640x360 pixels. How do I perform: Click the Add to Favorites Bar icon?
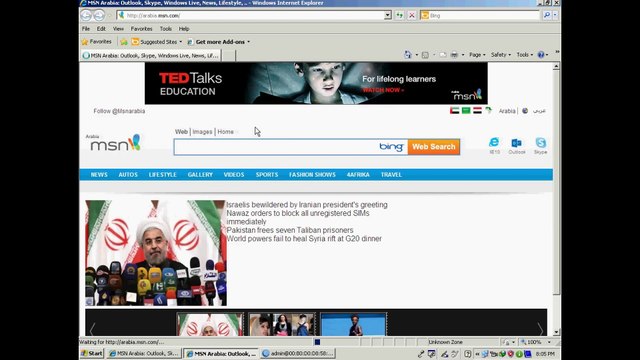click(124, 42)
